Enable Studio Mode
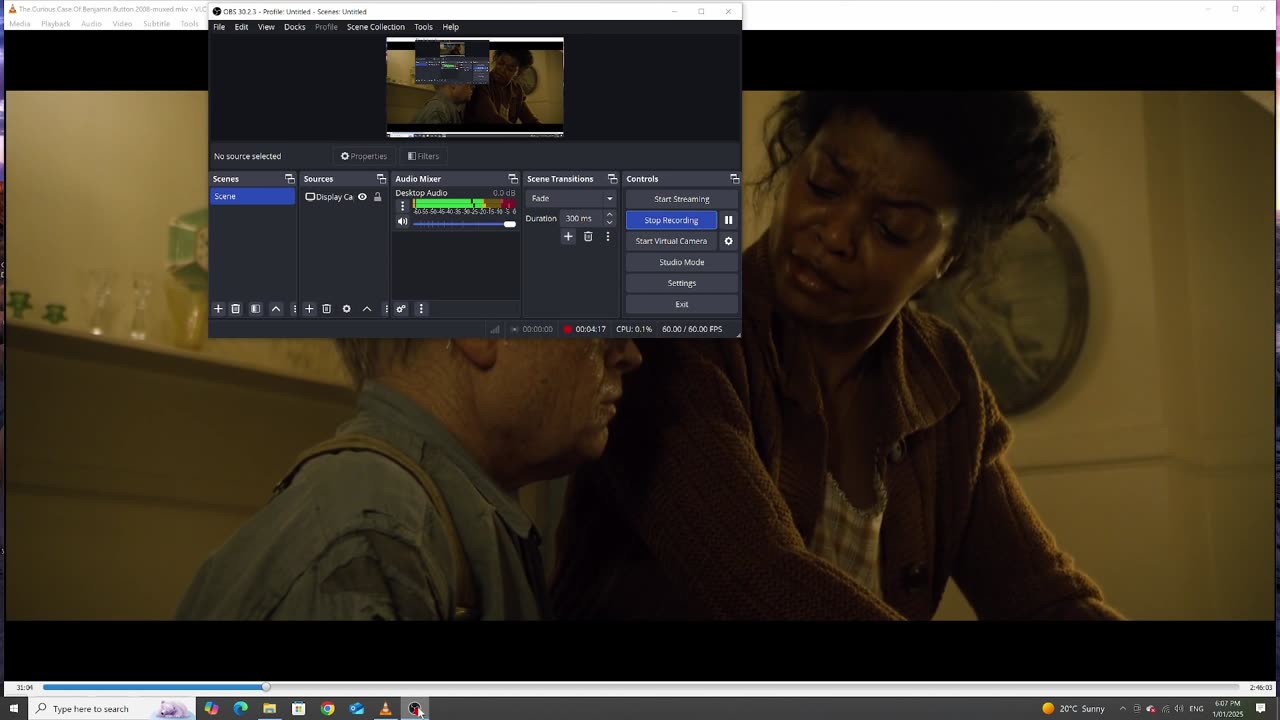Image resolution: width=1280 pixels, height=720 pixels. coord(682,262)
